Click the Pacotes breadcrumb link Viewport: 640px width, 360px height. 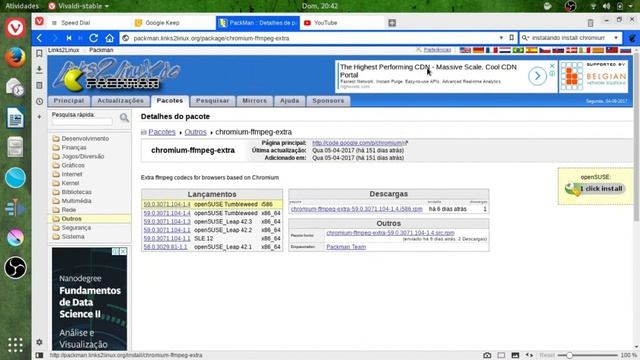pyautogui.click(x=162, y=132)
